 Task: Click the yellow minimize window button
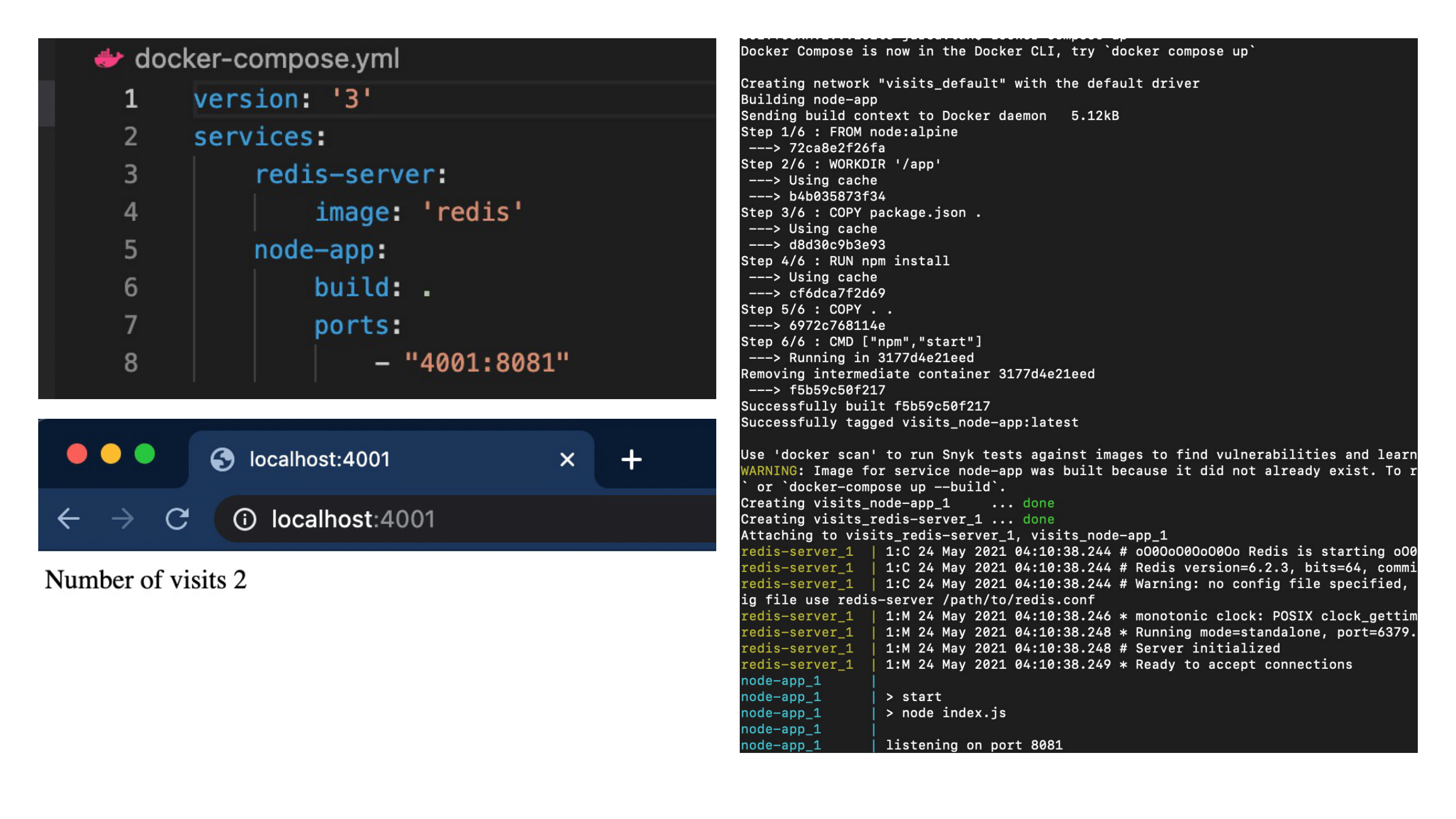(x=111, y=453)
